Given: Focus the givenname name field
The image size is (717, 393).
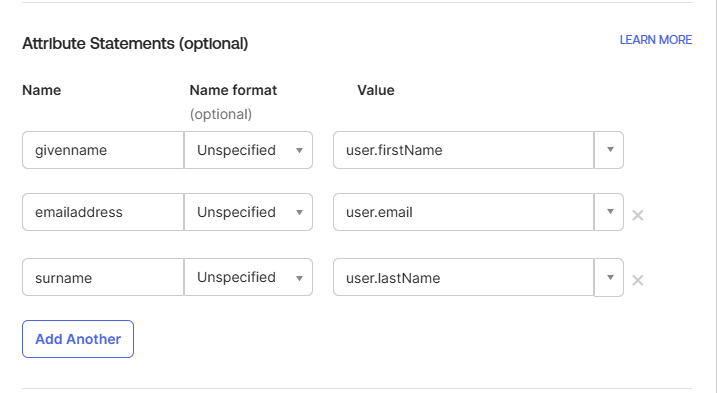Looking at the screenshot, I should tap(103, 150).
